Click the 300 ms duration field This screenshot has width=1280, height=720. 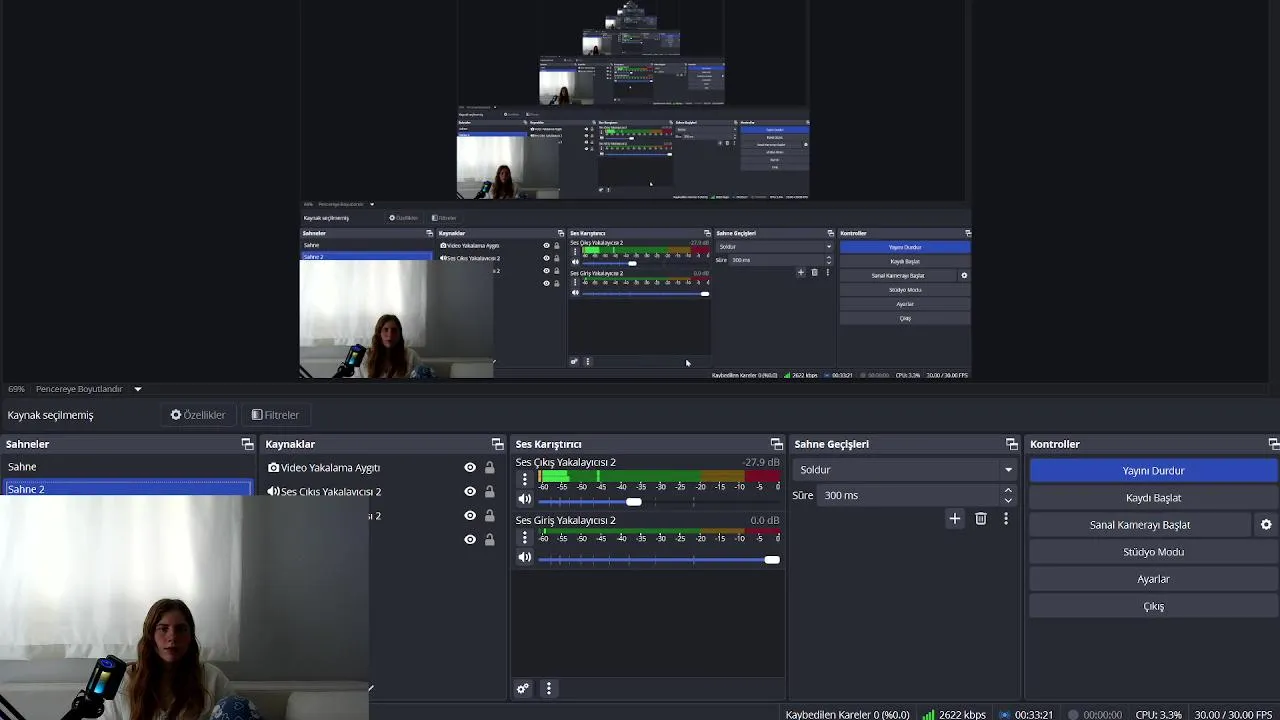pos(908,495)
